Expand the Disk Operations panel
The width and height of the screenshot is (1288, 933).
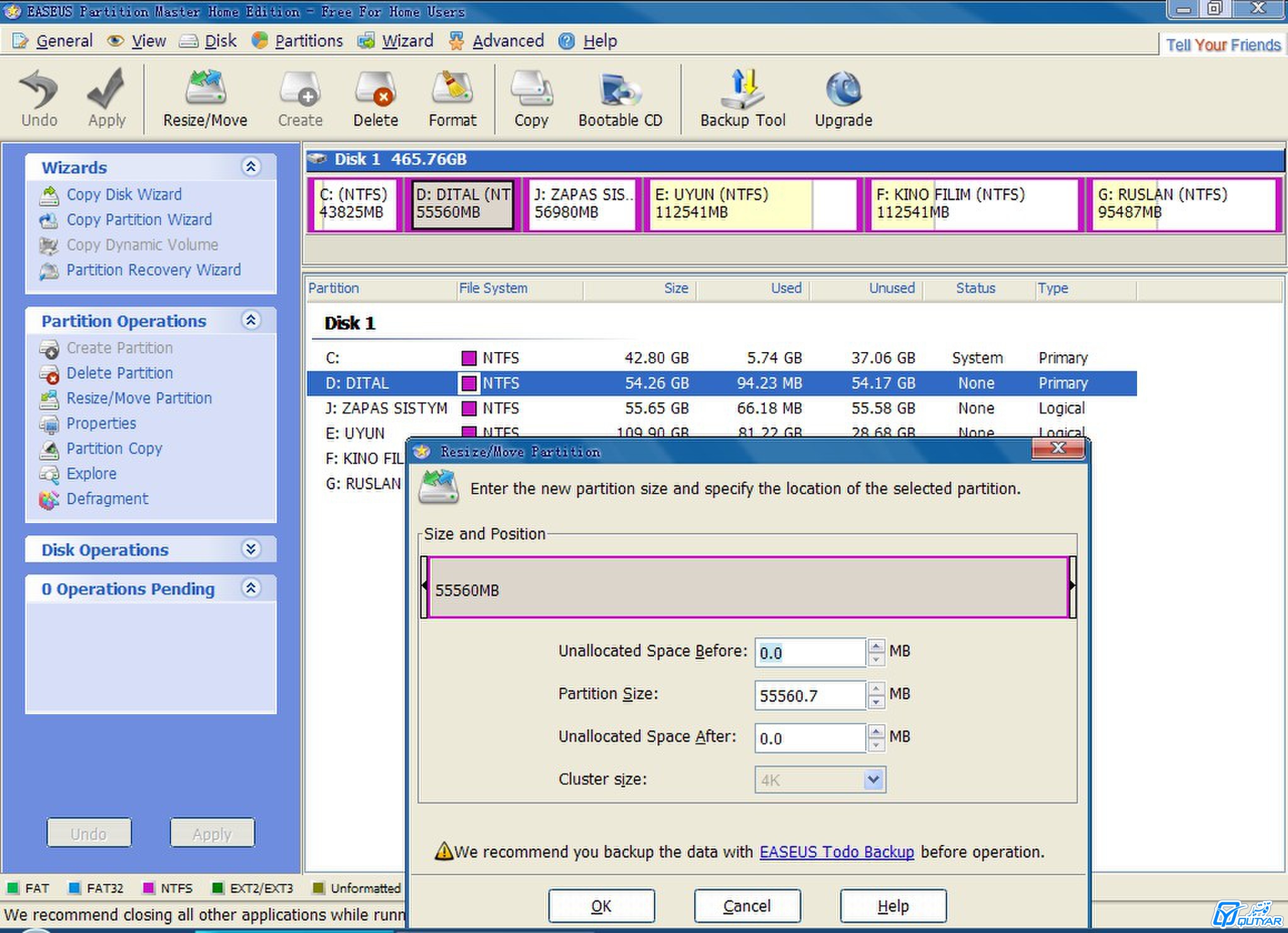(251, 549)
